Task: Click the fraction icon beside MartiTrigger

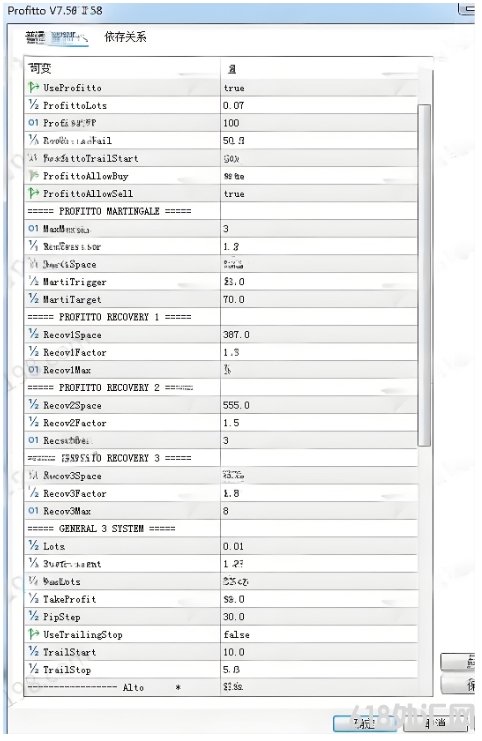Action: pos(33,282)
